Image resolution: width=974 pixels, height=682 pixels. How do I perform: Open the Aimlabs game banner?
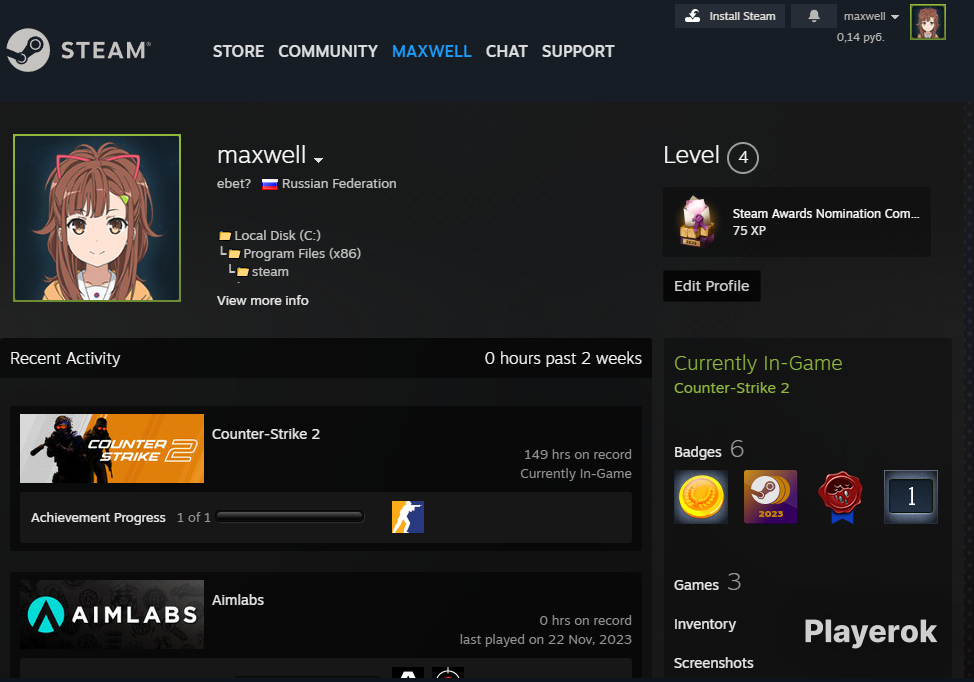(x=112, y=614)
